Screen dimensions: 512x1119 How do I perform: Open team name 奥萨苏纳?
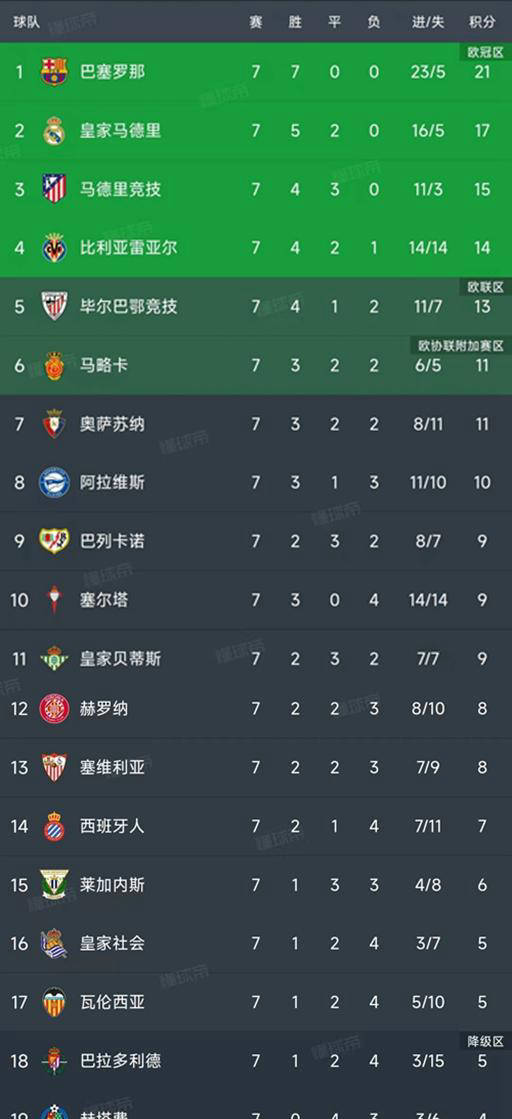pyautogui.click(x=112, y=424)
